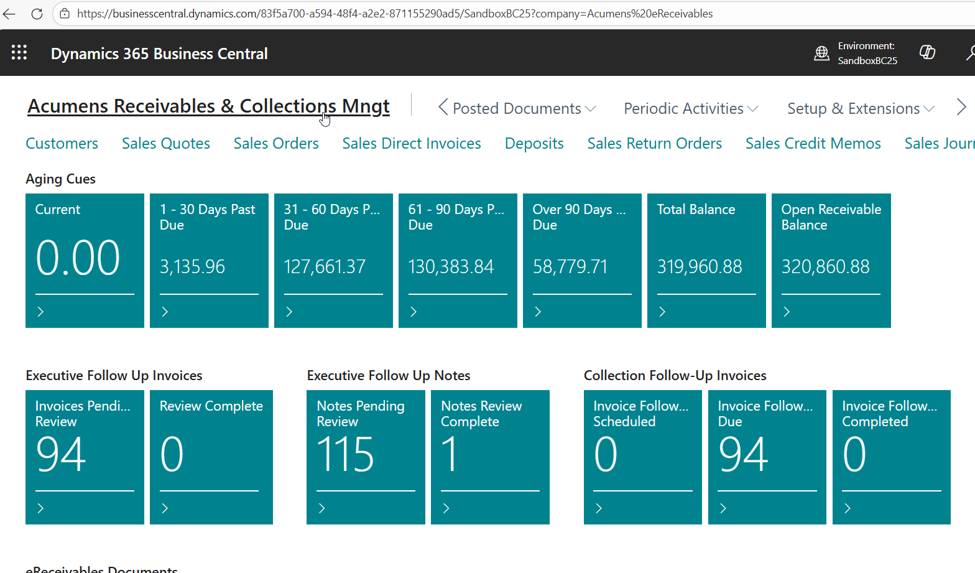
Task: Reload the page with refresh icon
Action: pos(37,14)
